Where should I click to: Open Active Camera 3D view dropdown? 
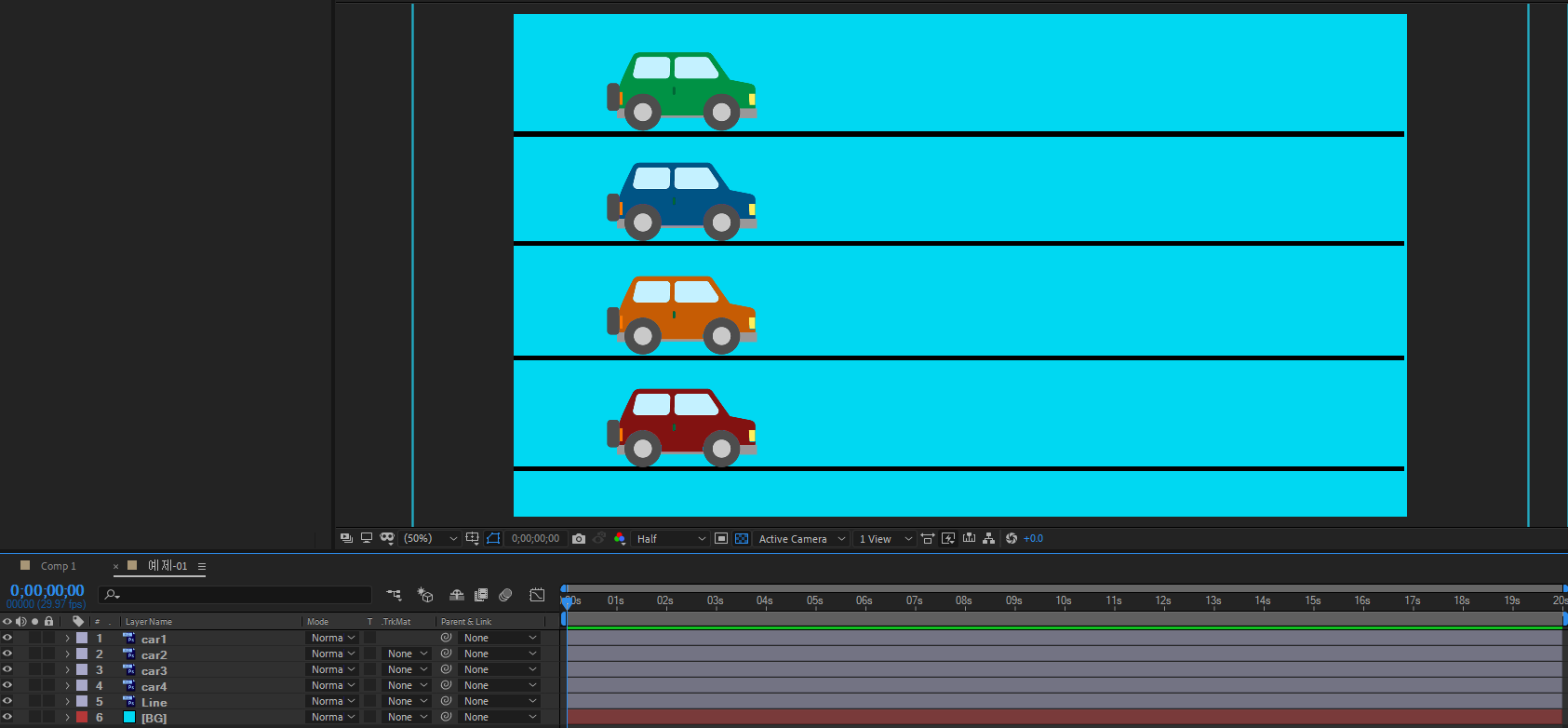tap(801, 538)
